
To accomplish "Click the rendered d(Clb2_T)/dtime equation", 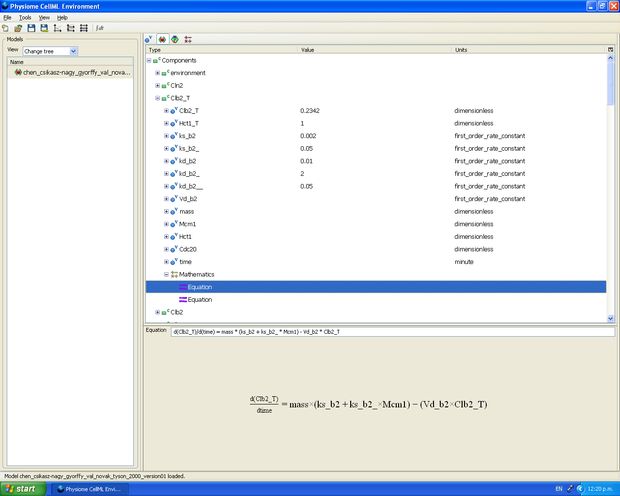I will (369, 404).
